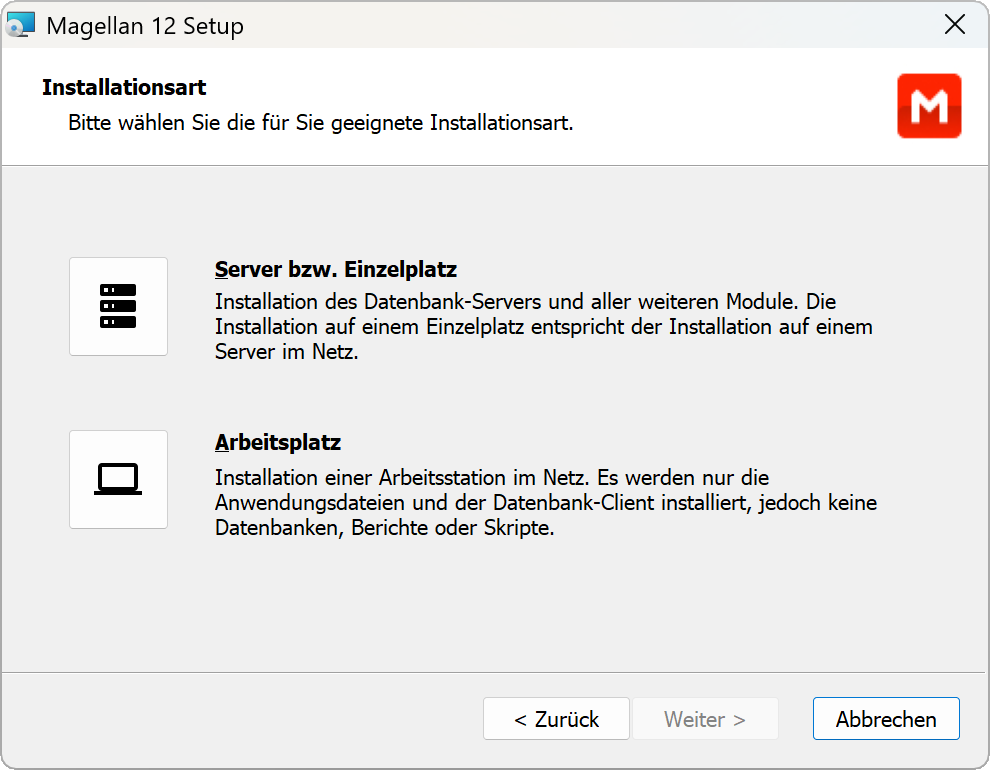Close the Magellan 12 Setup window
The width and height of the screenshot is (990, 770).
954,25
